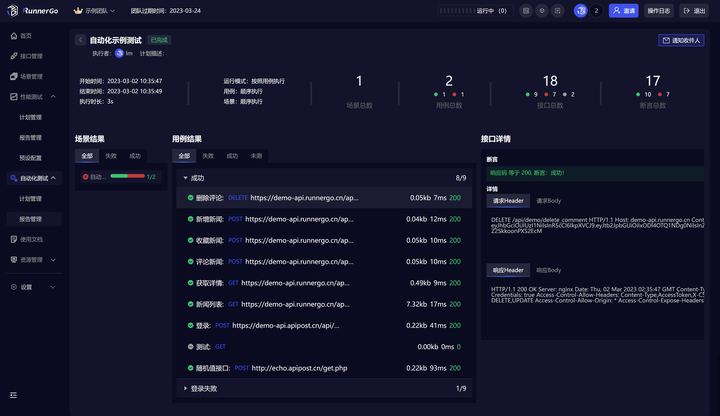Click green status icon on 随机值接口 row
This screenshot has width=720, height=416.
[x=190, y=368]
